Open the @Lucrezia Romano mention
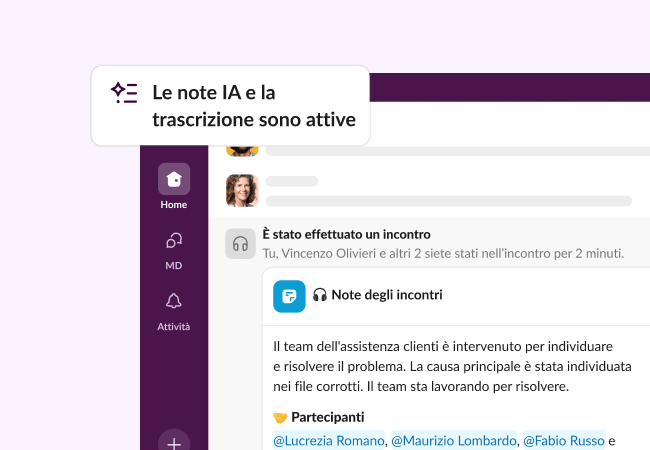Image resolution: width=650 pixels, height=450 pixels. point(329,440)
